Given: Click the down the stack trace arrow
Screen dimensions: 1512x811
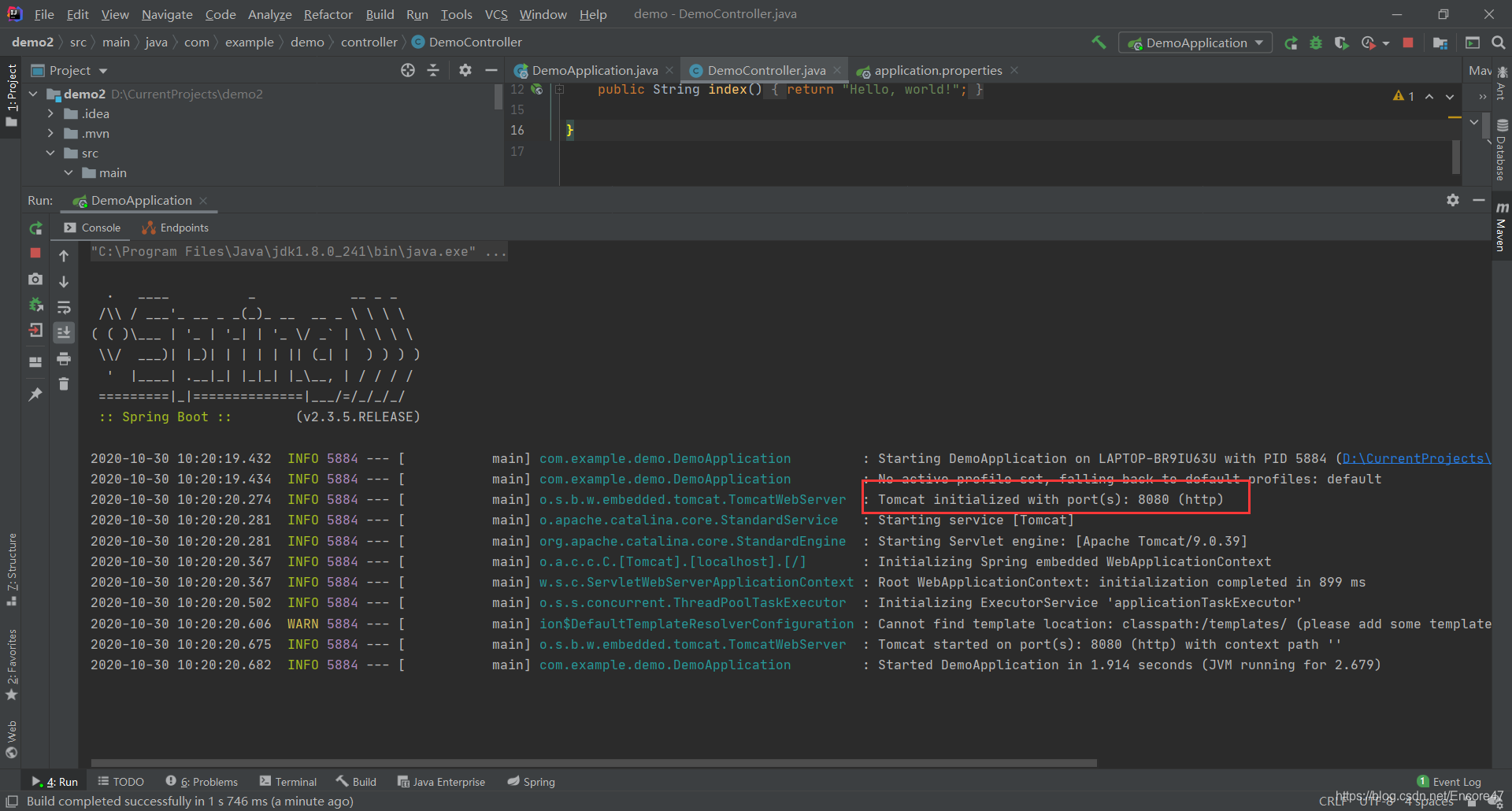Looking at the screenshot, I should pos(64,281).
